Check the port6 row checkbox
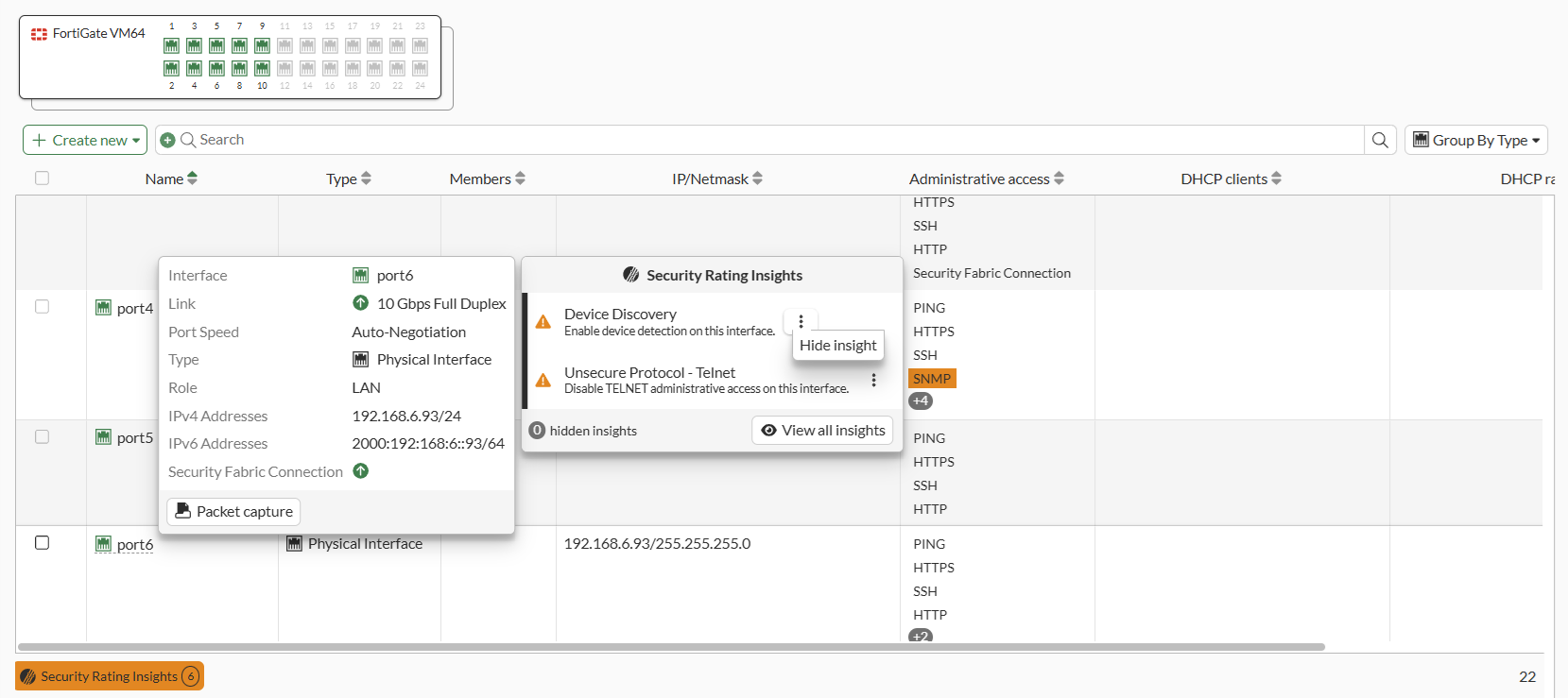Image resolution: width=1568 pixels, height=698 pixels. [x=42, y=543]
